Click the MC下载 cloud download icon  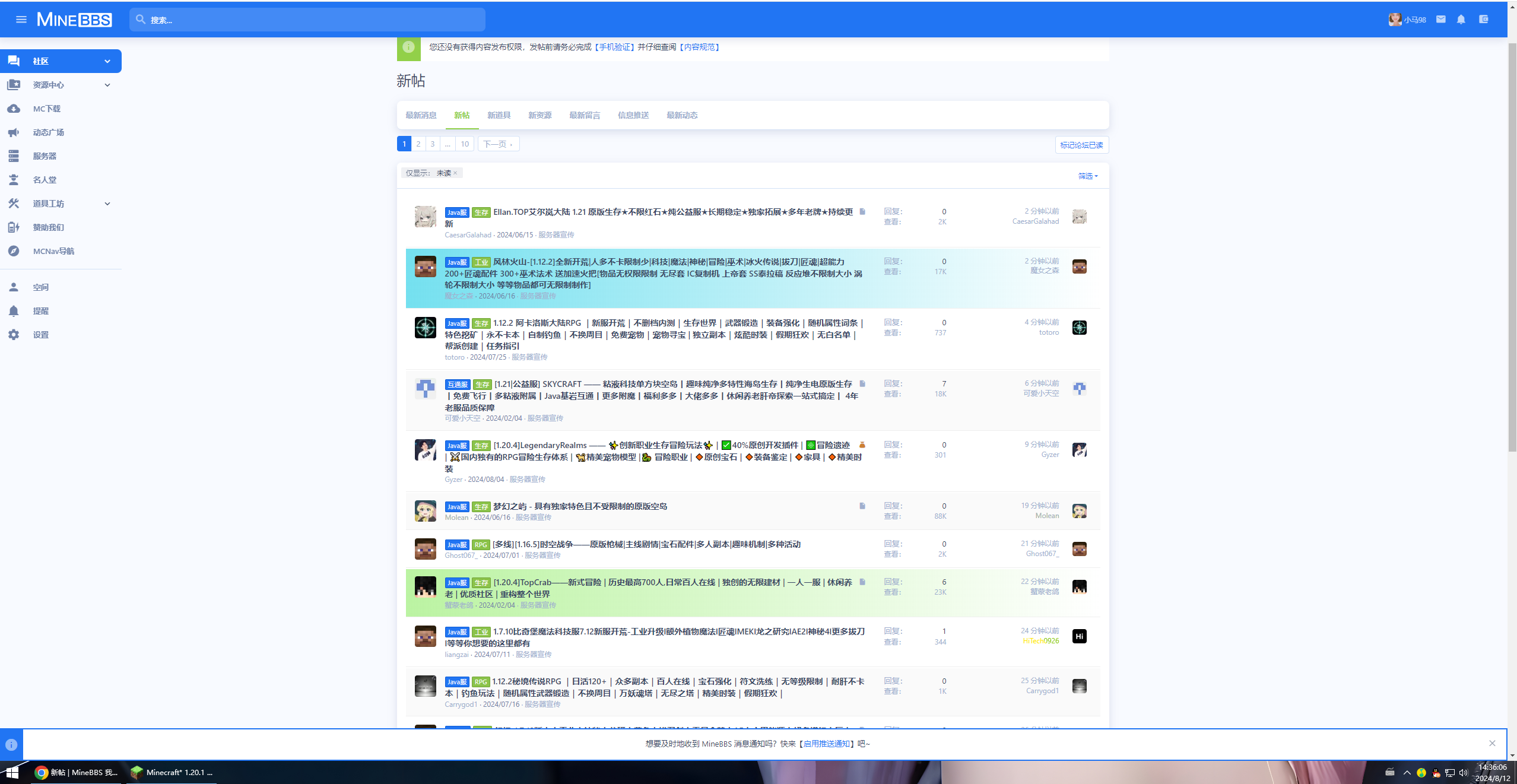tap(14, 109)
